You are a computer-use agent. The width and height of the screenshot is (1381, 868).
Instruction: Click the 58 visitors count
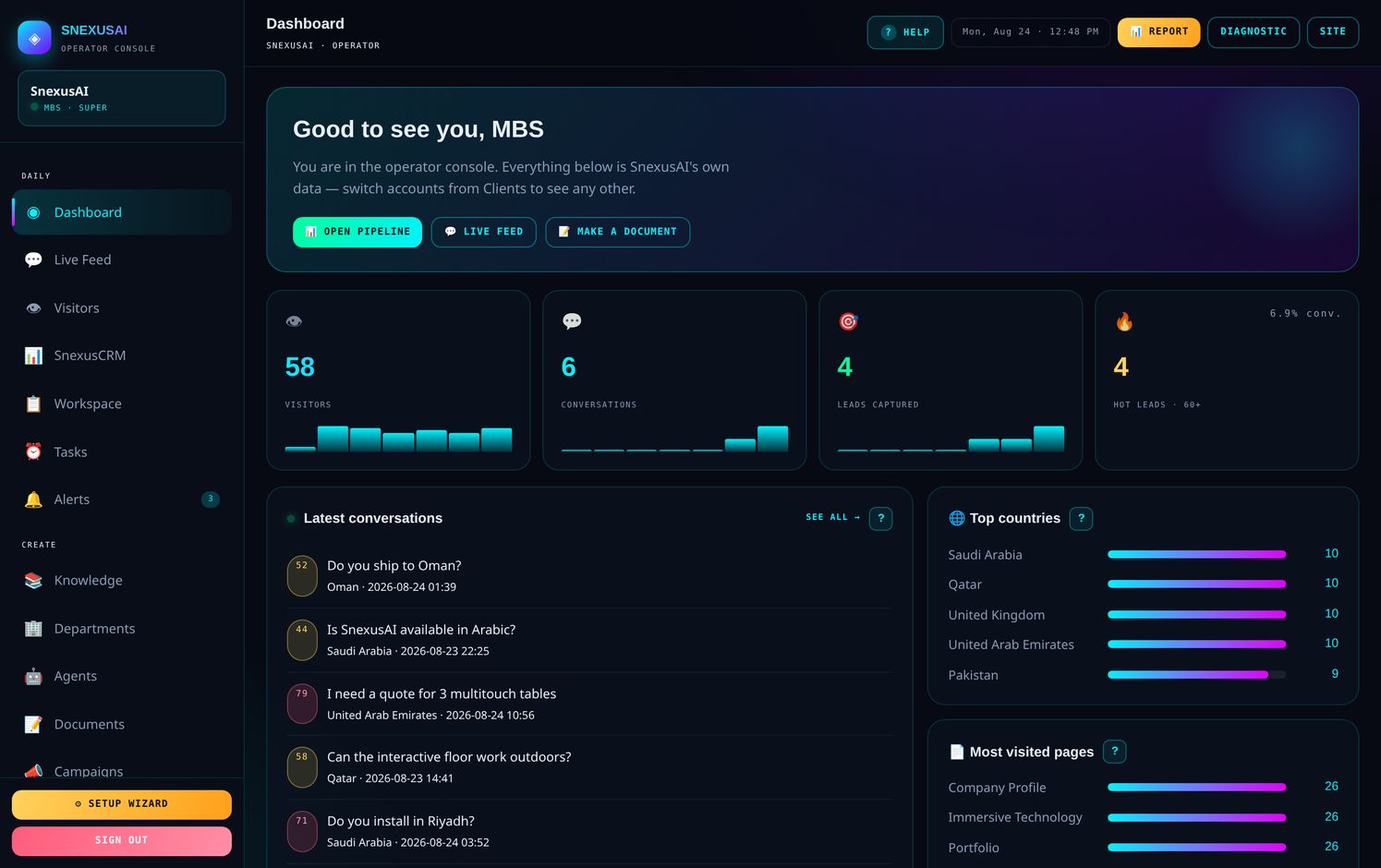pyautogui.click(x=300, y=368)
